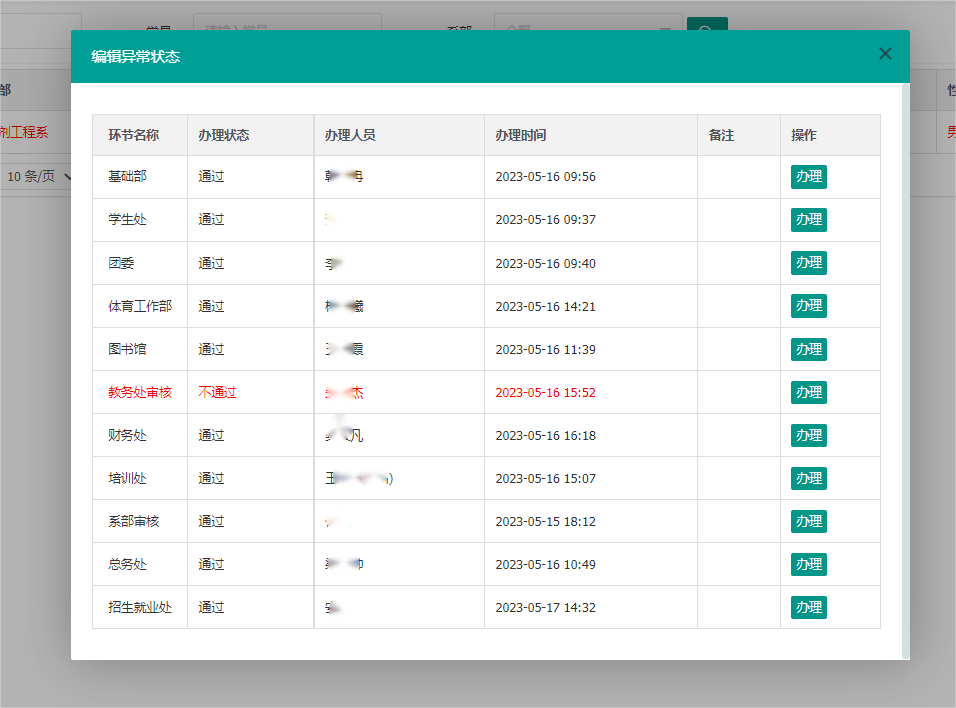Click time 2023-05-16 15:07

545,479
